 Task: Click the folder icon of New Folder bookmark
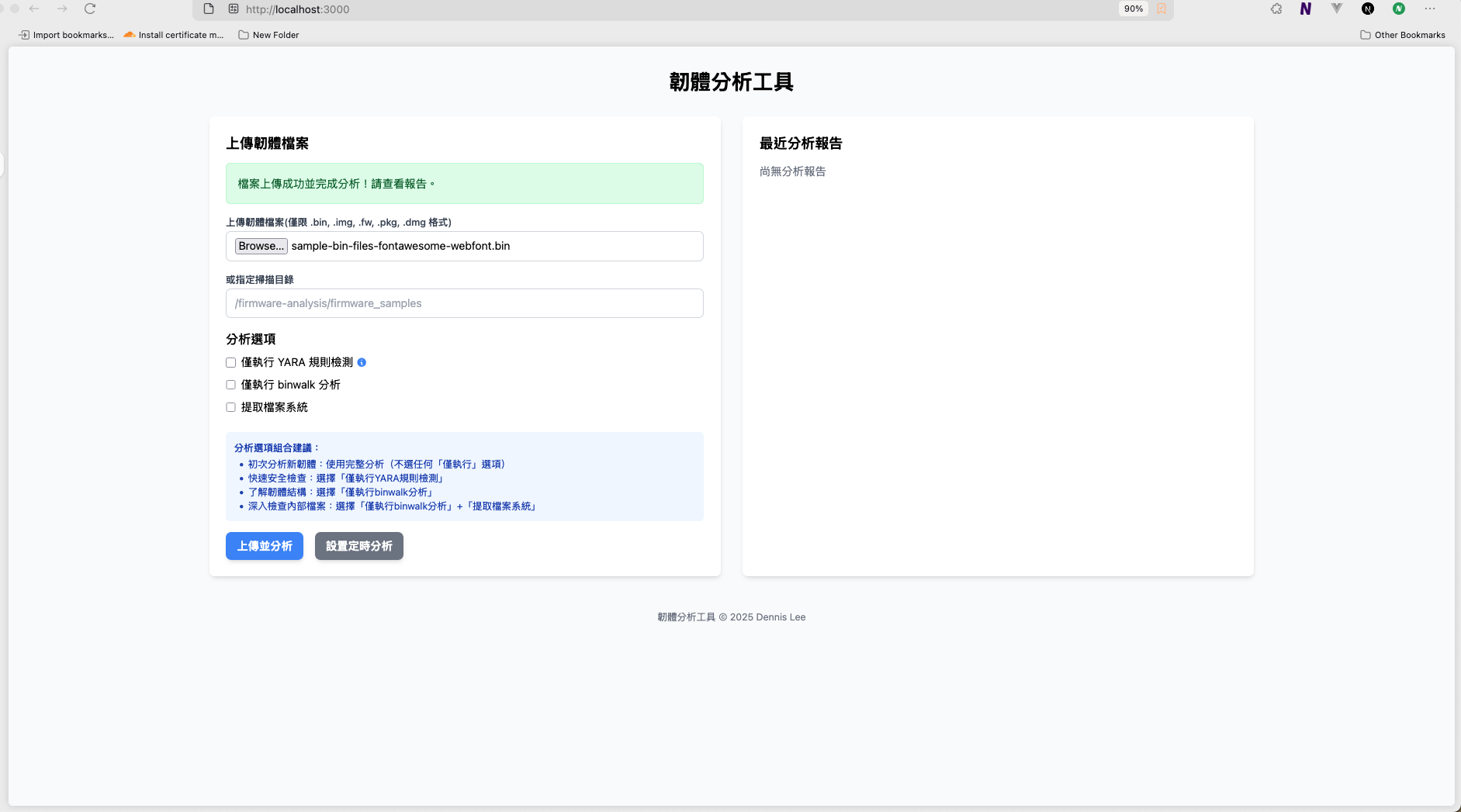[244, 35]
